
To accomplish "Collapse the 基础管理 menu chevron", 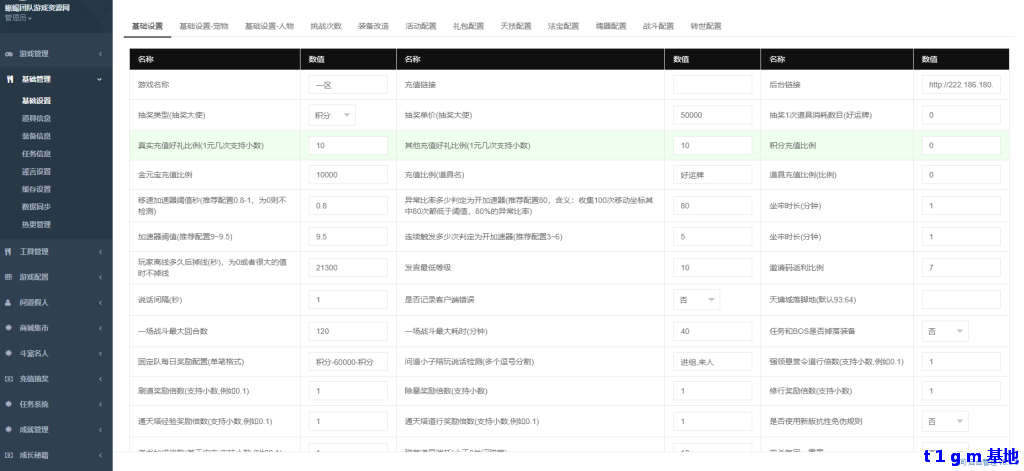I will coord(99,78).
